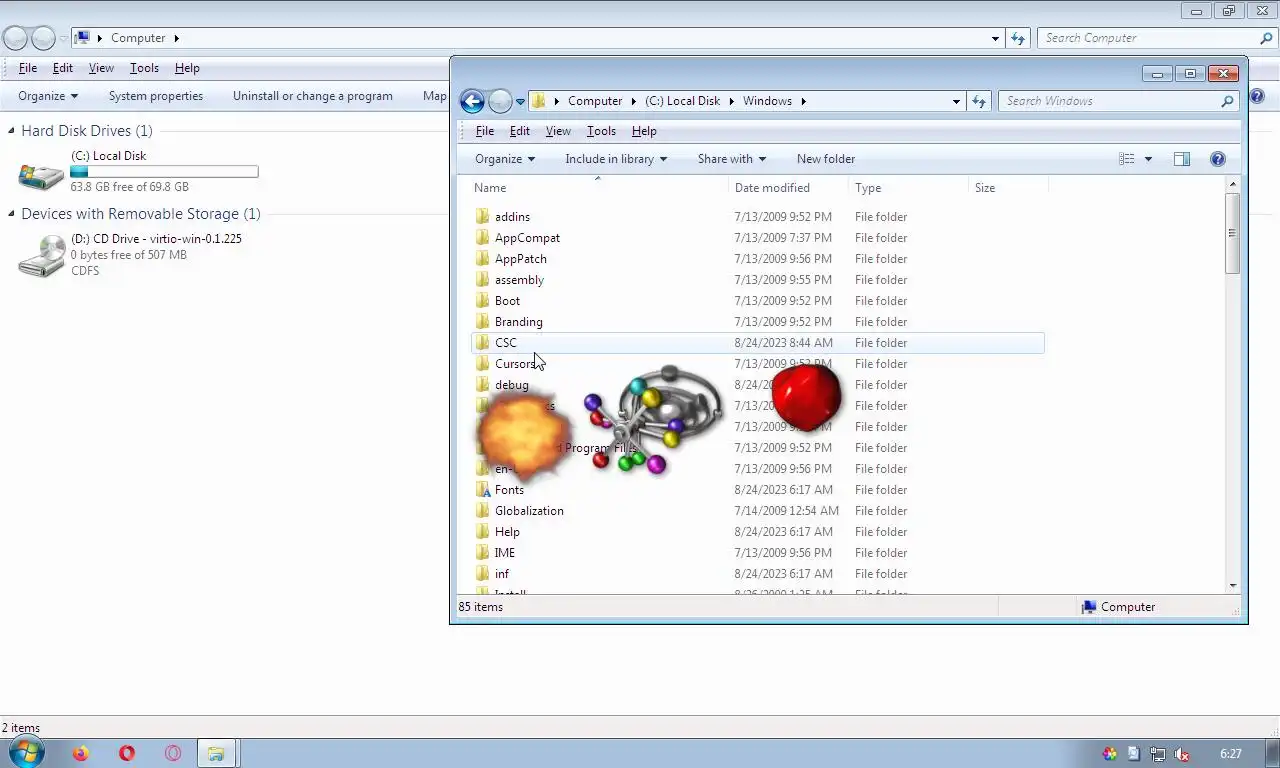Viewport: 1280px width, 768px height.
Task: Open File menu in Windows folder window
Action: (485, 131)
